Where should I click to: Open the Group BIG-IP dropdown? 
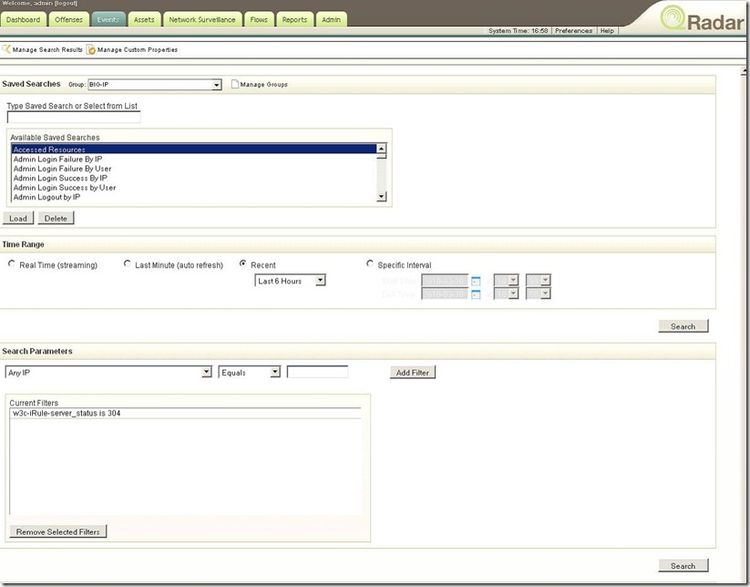(154, 85)
